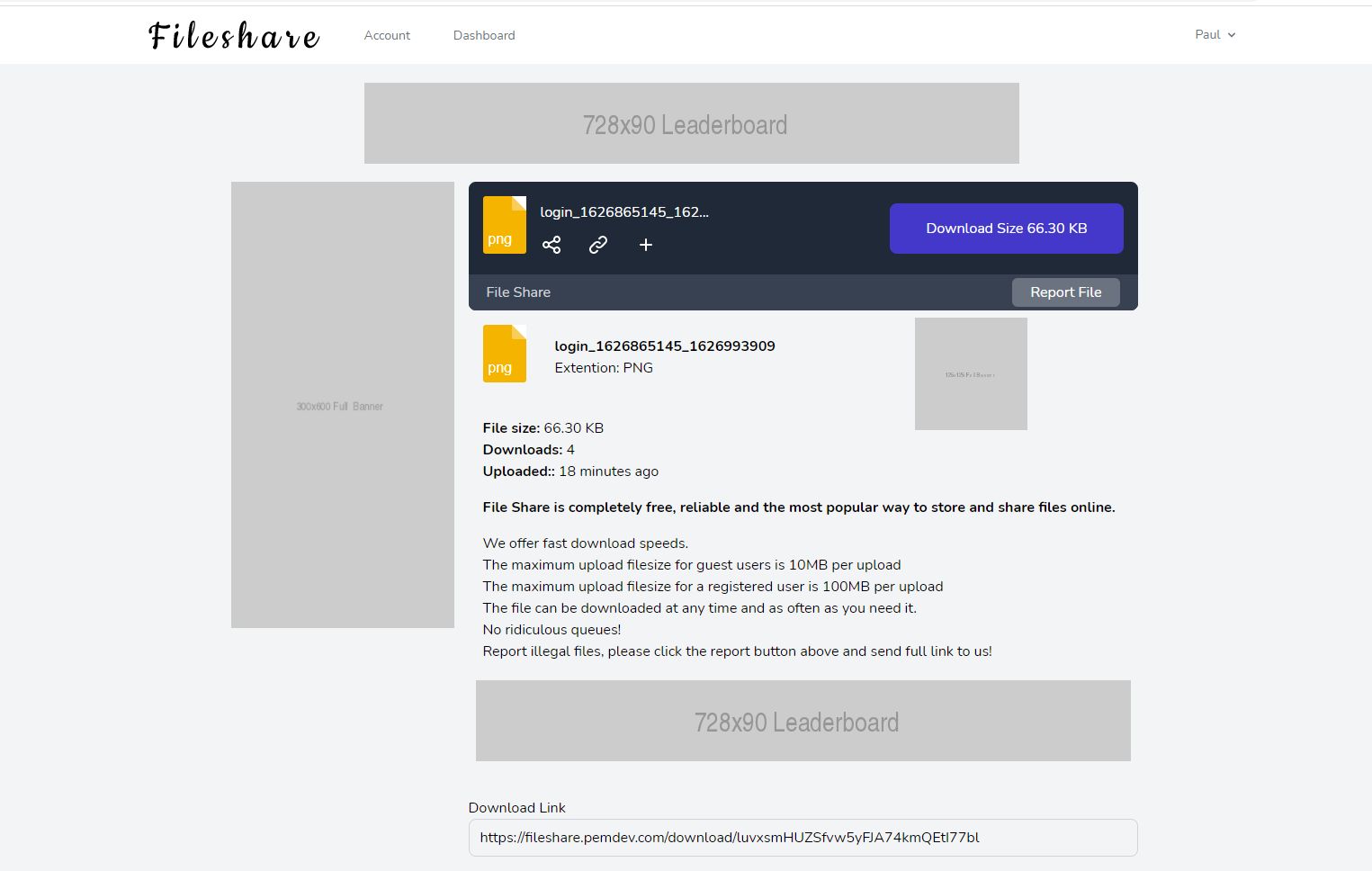The width and height of the screenshot is (1372, 871).
Task: Click the share icon under the filename
Action: coord(551,245)
